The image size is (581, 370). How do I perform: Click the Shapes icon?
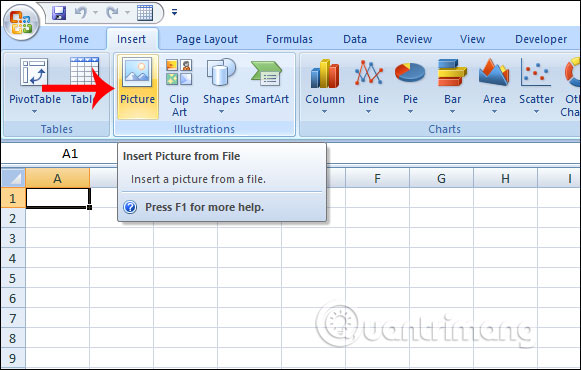221,72
